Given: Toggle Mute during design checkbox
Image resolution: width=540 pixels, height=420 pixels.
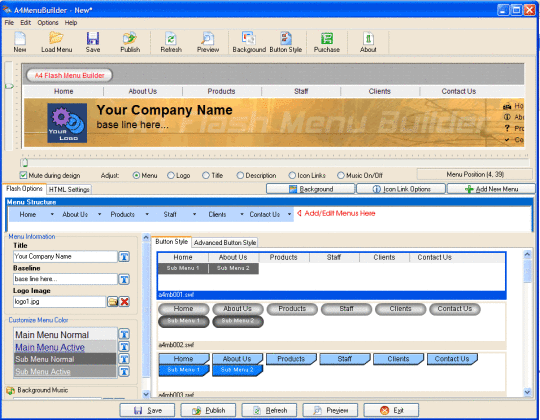Looking at the screenshot, I should [x=23, y=175].
